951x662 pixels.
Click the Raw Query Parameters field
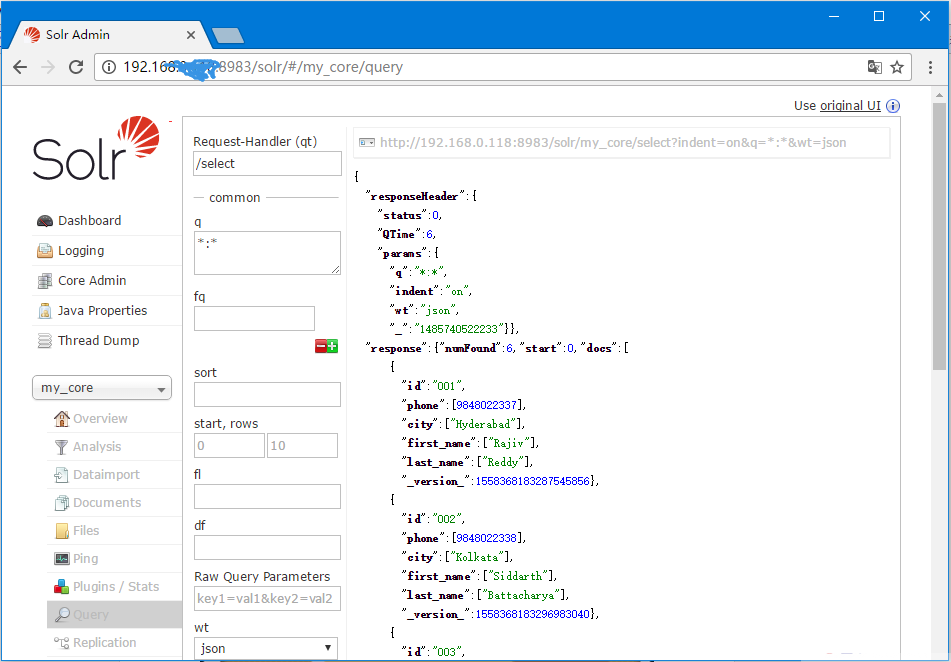tap(267, 598)
